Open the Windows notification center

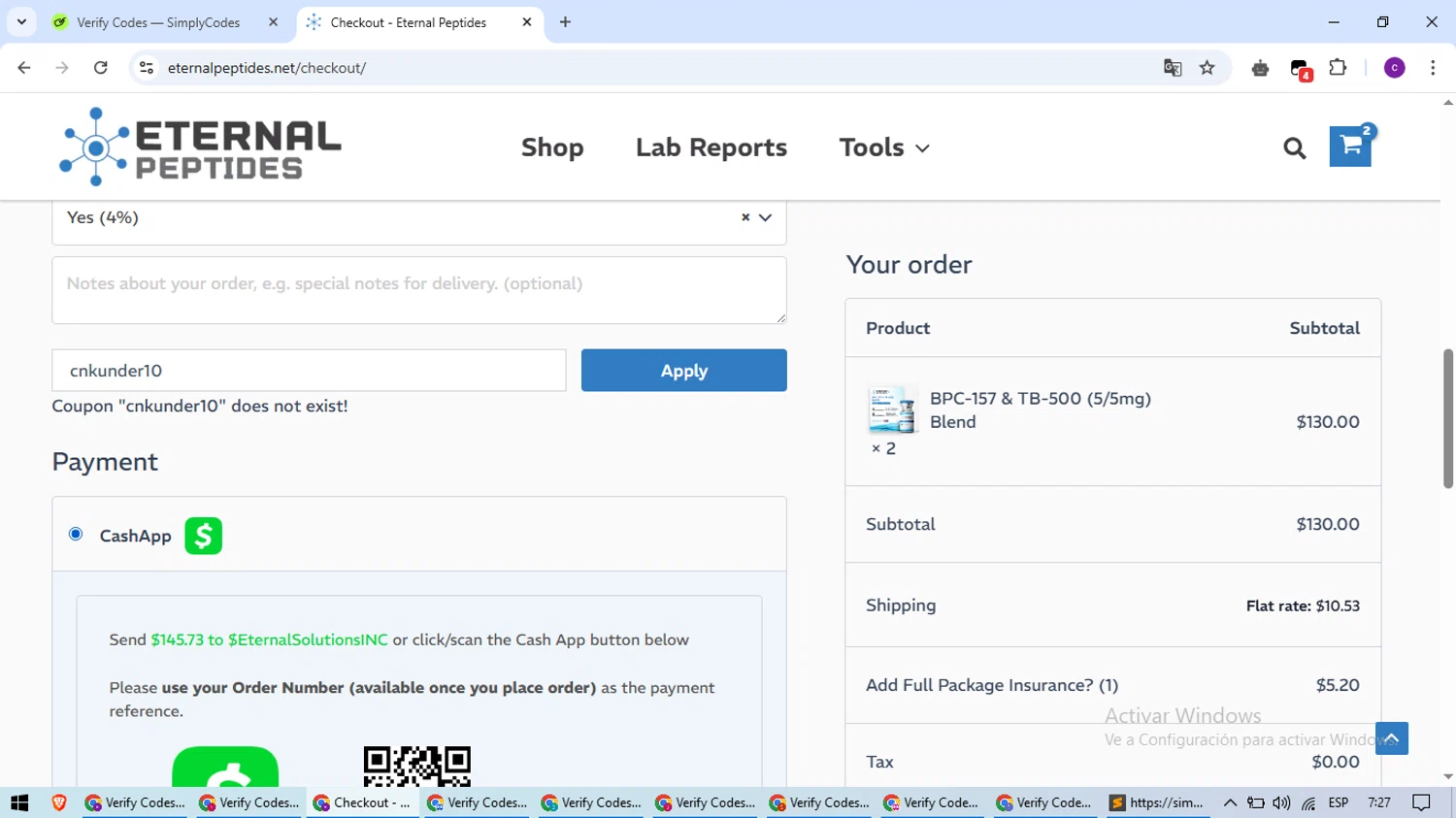point(1422,802)
